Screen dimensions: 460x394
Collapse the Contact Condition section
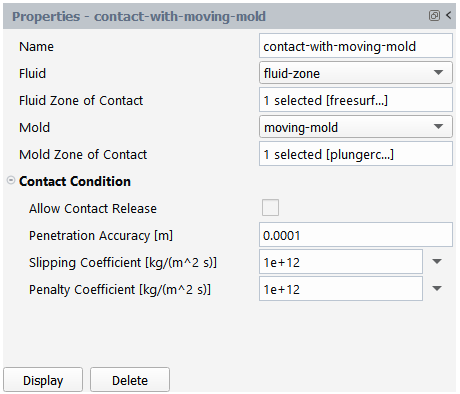coord(11,180)
